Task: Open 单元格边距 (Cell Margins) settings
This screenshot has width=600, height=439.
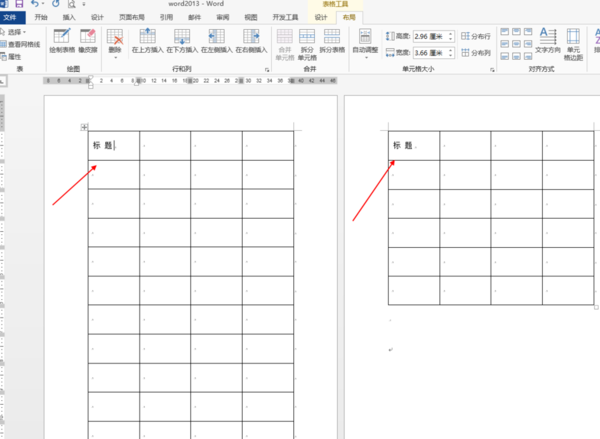Action: coord(573,44)
